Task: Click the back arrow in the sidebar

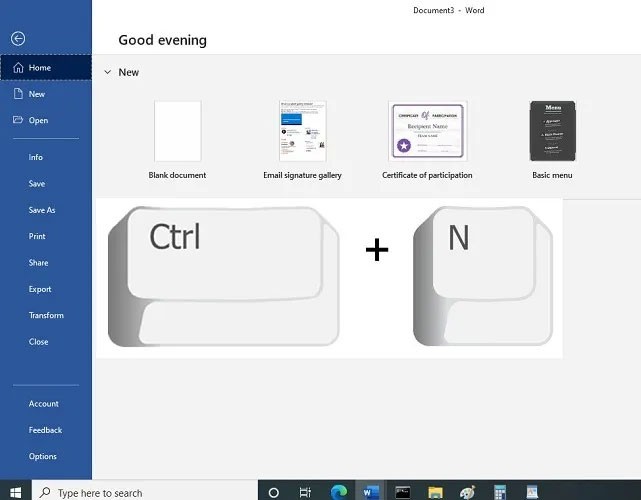Action: pyautogui.click(x=17, y=39)
